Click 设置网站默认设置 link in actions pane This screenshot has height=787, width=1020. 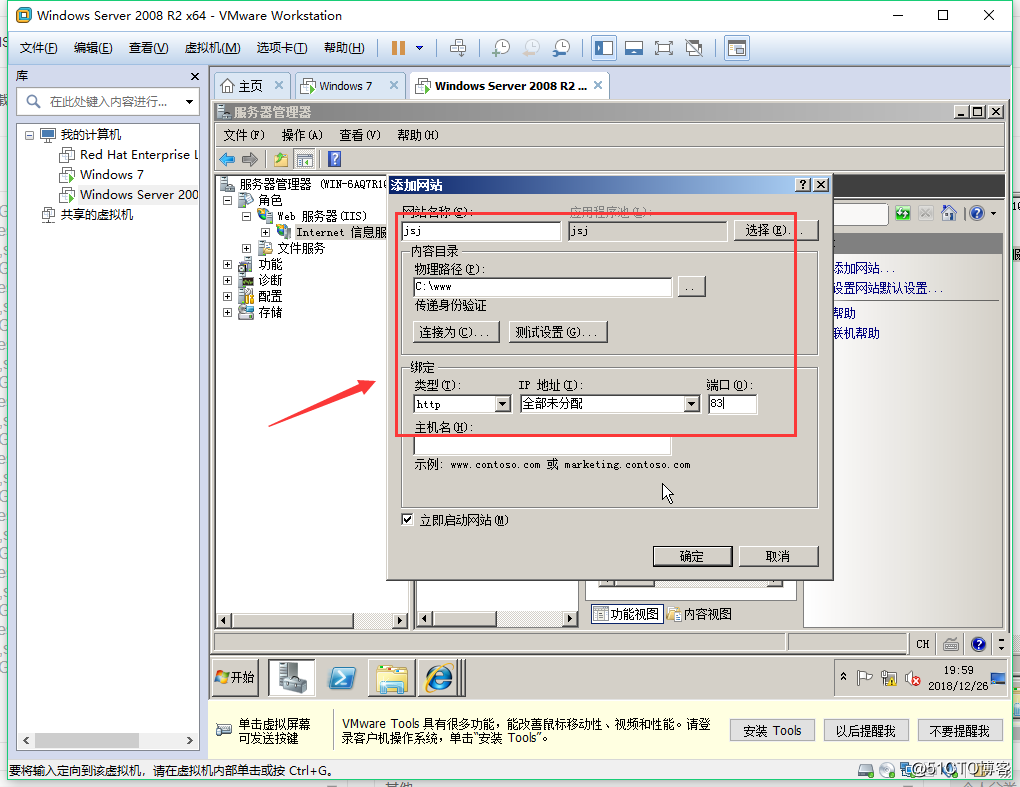pos(887,289)
